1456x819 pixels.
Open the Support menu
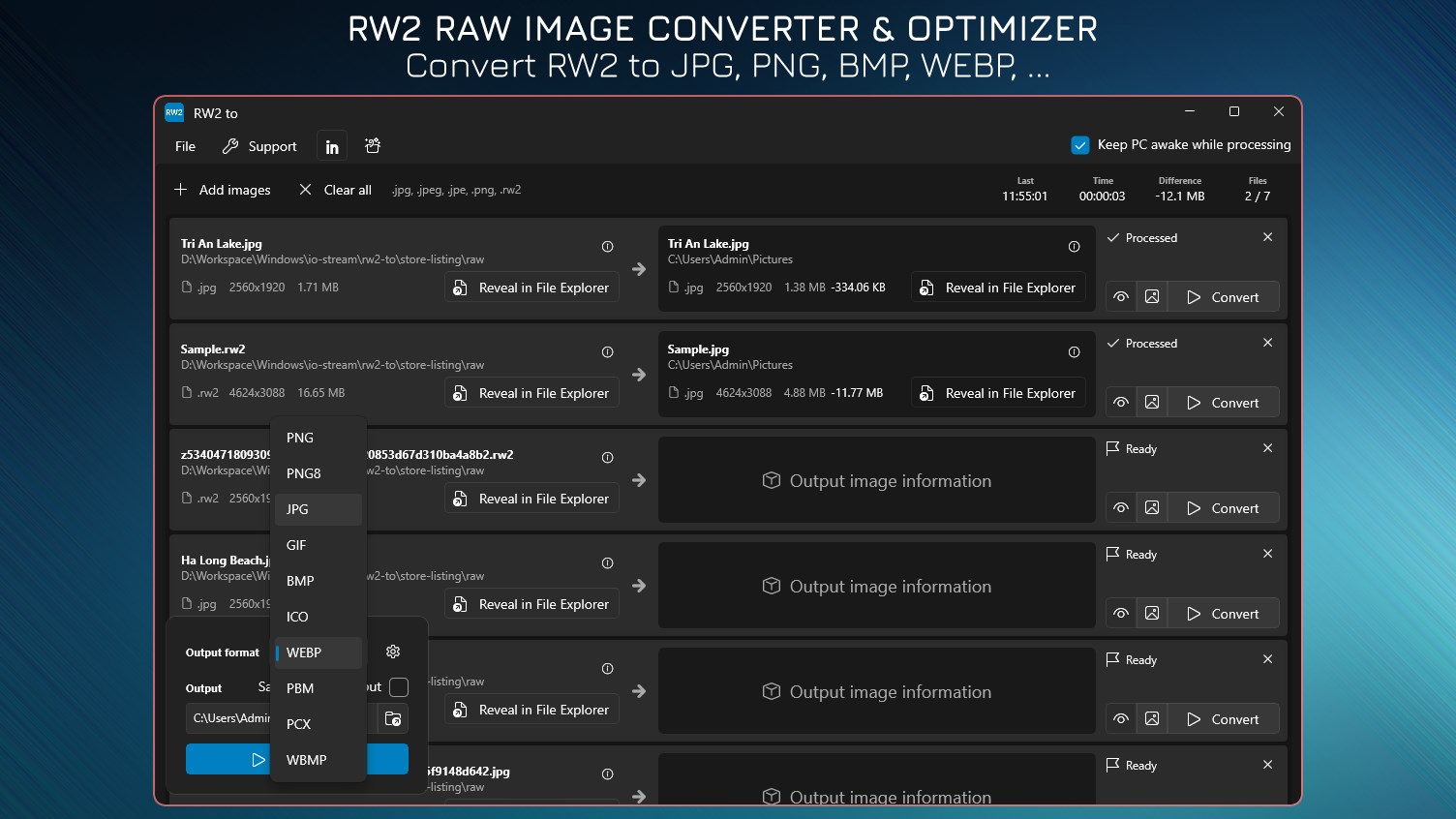(x=259, y=147)
